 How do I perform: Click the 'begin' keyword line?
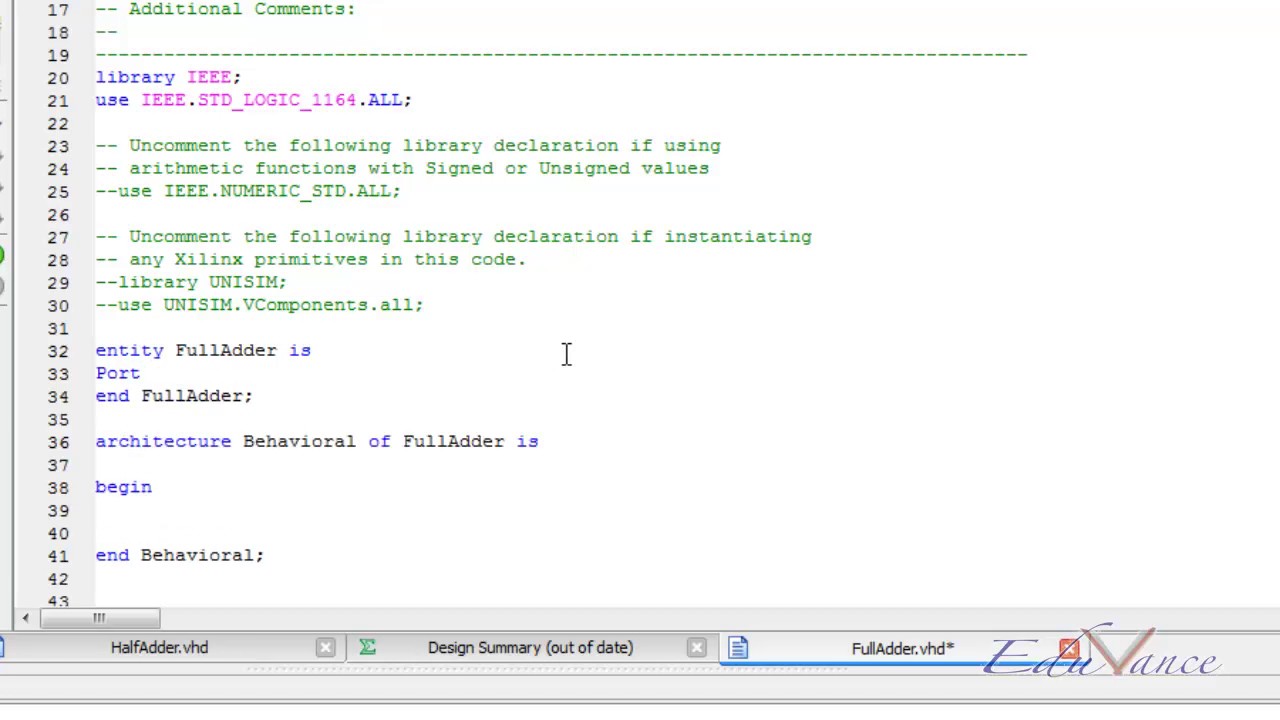pyautogui.click(x=123, y=487)
